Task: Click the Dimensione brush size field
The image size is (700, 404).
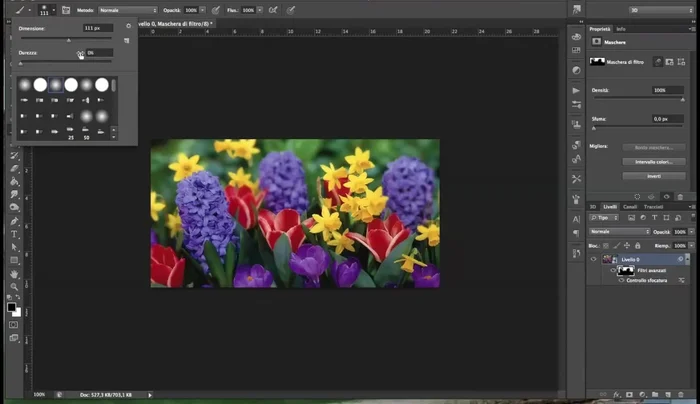Action: 97,28
